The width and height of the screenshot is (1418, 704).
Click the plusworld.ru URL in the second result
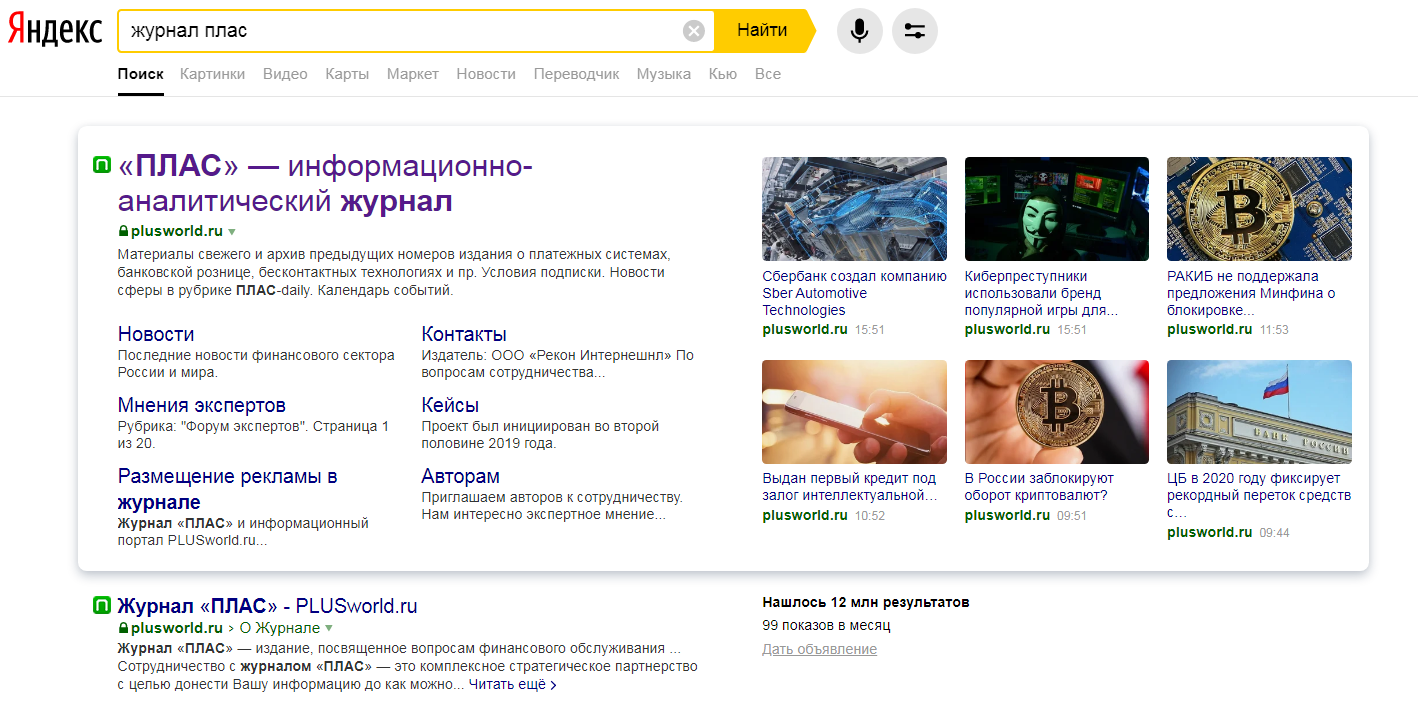(x=175, y=628)
